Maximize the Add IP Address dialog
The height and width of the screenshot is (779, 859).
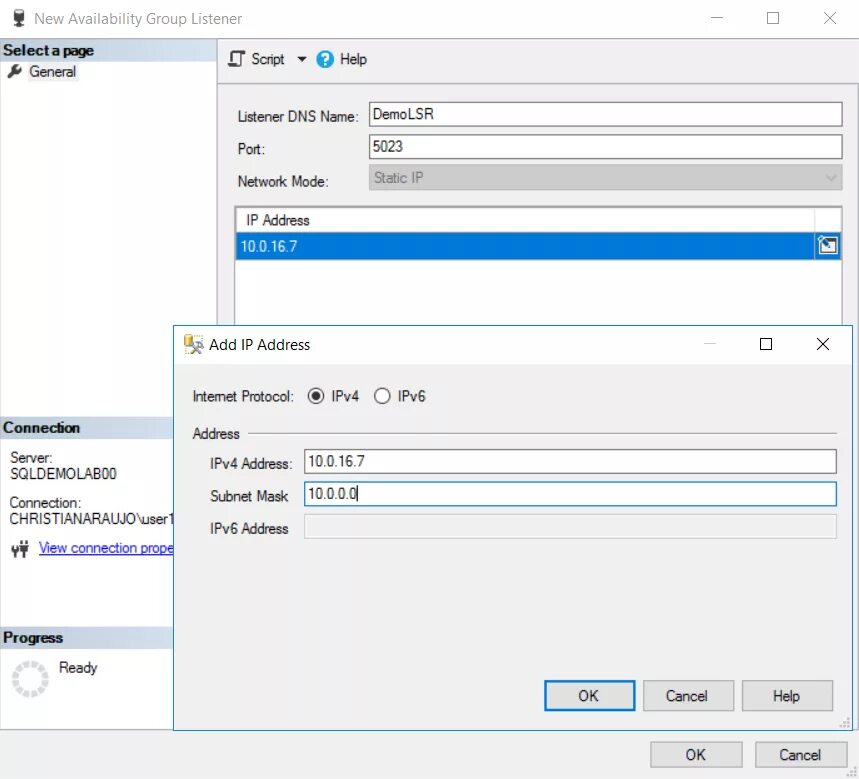tap(766, 344)
